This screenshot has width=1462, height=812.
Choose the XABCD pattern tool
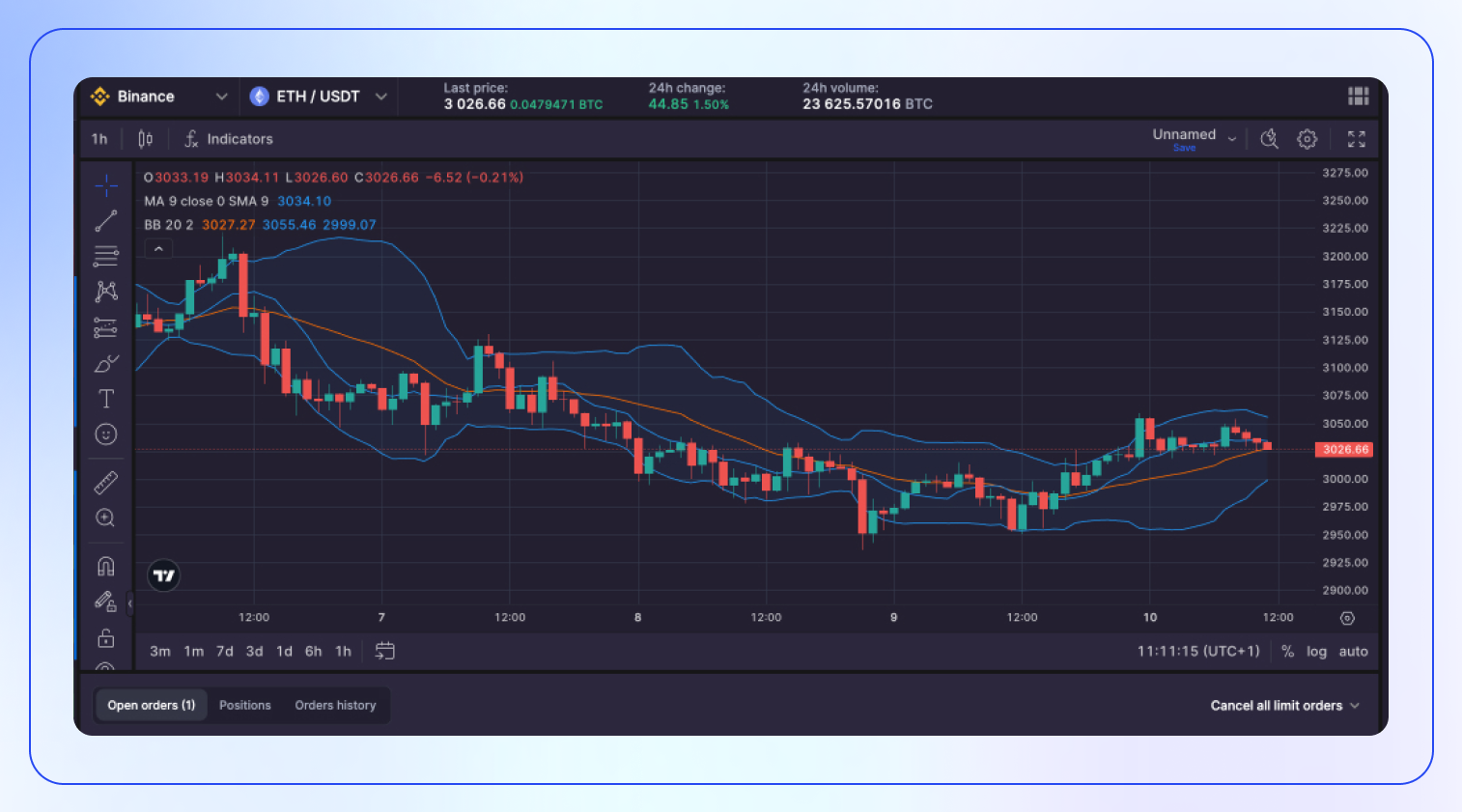[106, 292]
